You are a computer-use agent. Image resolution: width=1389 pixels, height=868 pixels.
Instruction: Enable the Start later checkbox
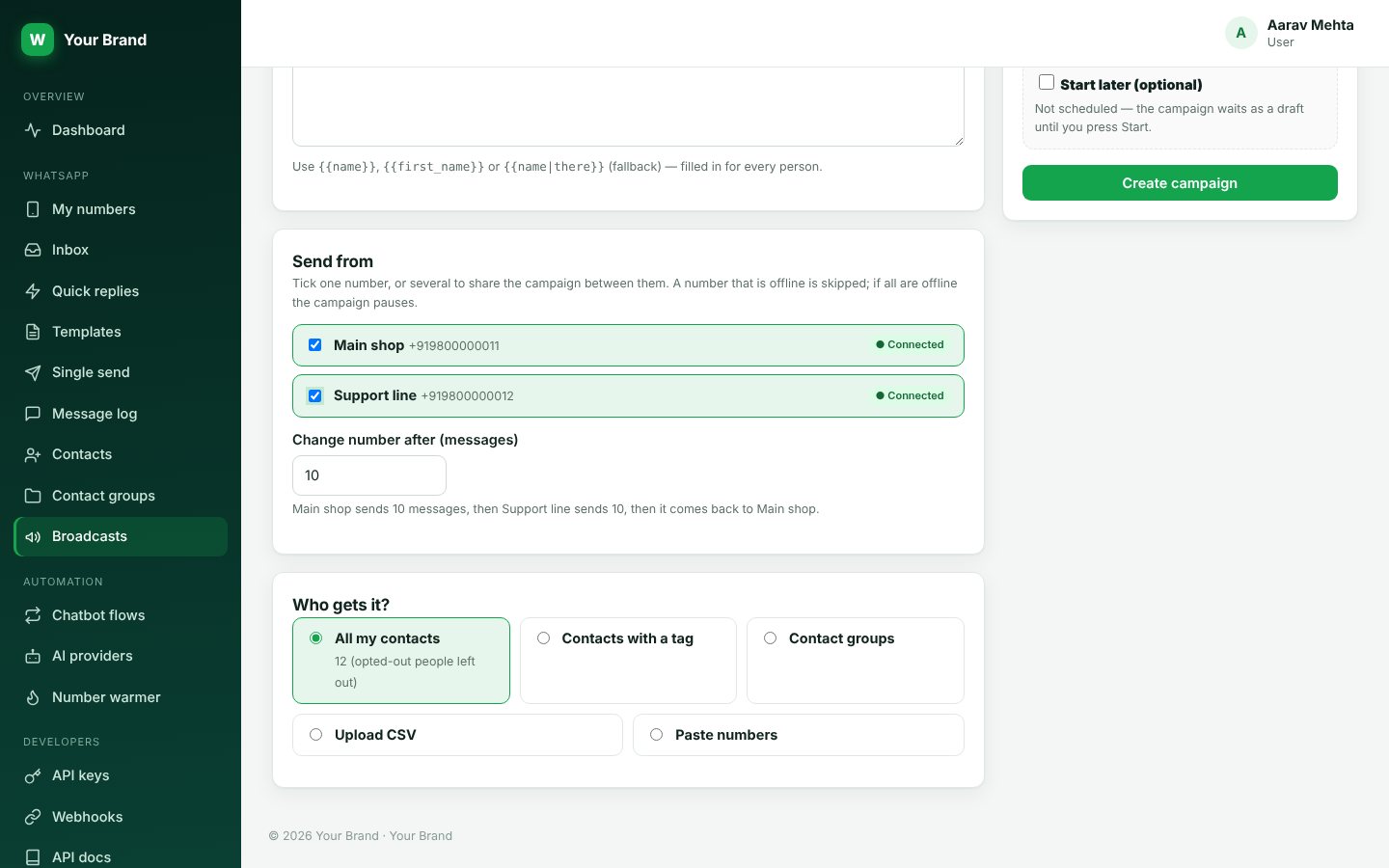pyautogui.click(x=1046, y=82)
